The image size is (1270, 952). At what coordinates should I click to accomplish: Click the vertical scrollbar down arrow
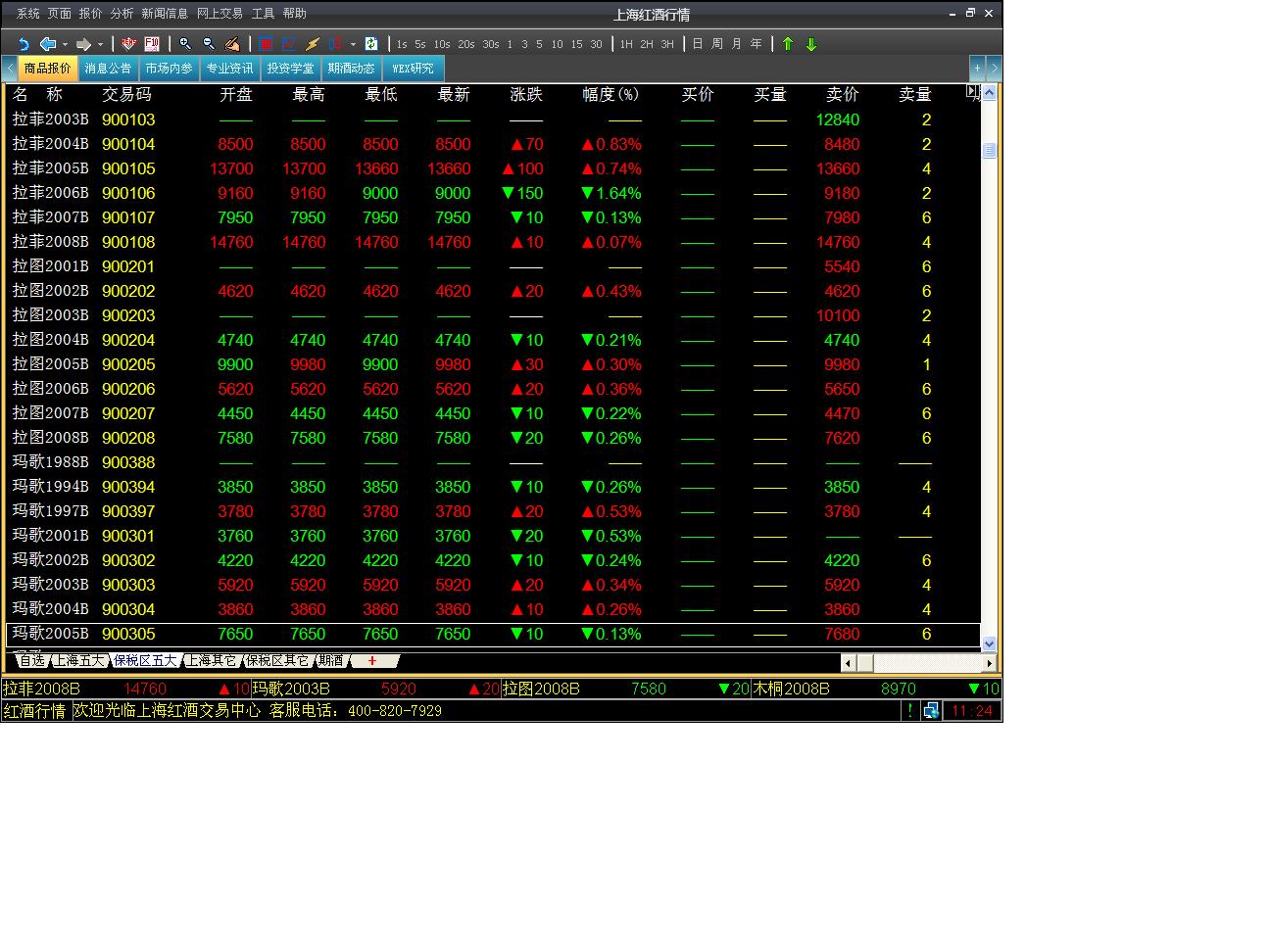(989, 643)
